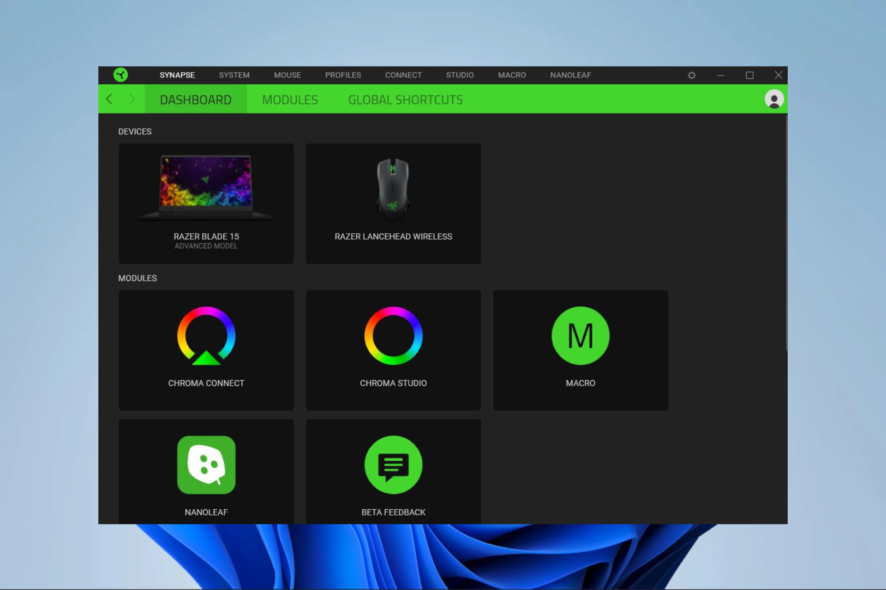Screen dimensions: 886x590
Task: Click the Modules section heading
Action: click(x=137, y=278)
